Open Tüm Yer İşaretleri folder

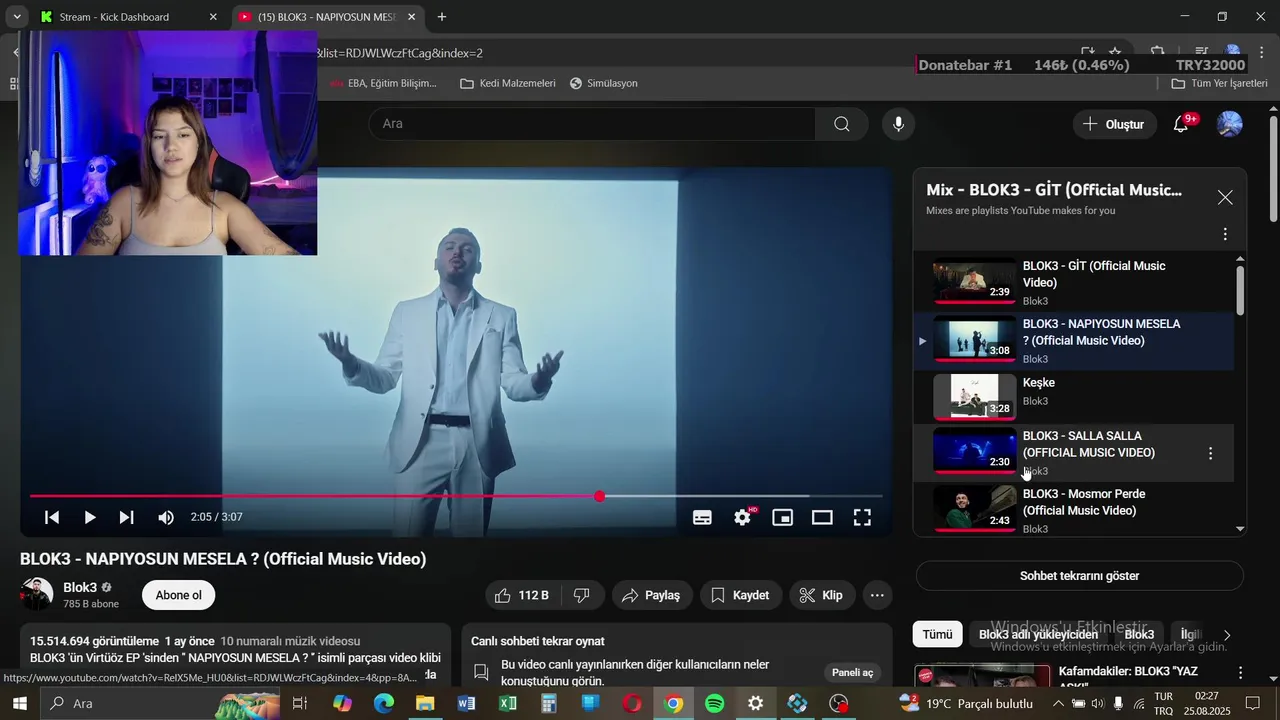click(x=1219, y=83)
